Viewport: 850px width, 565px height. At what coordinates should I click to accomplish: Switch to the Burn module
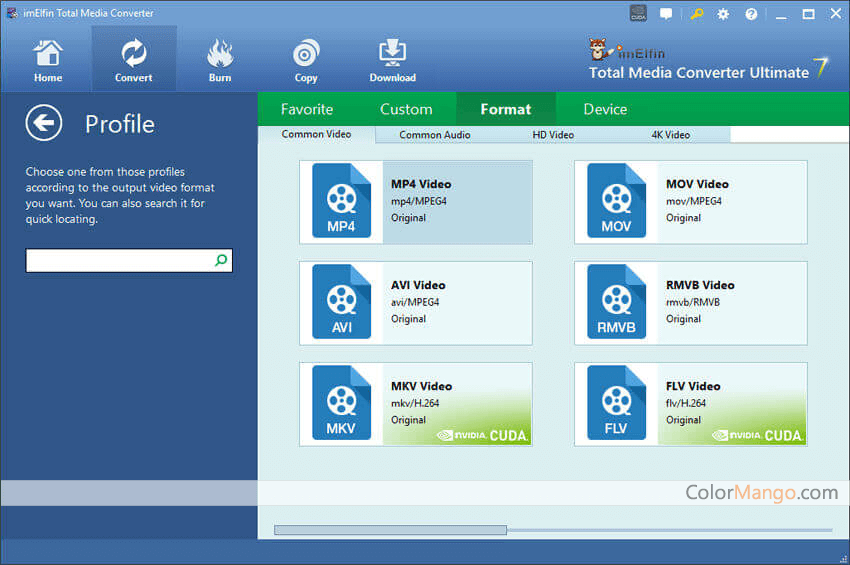tap(220, 60)
